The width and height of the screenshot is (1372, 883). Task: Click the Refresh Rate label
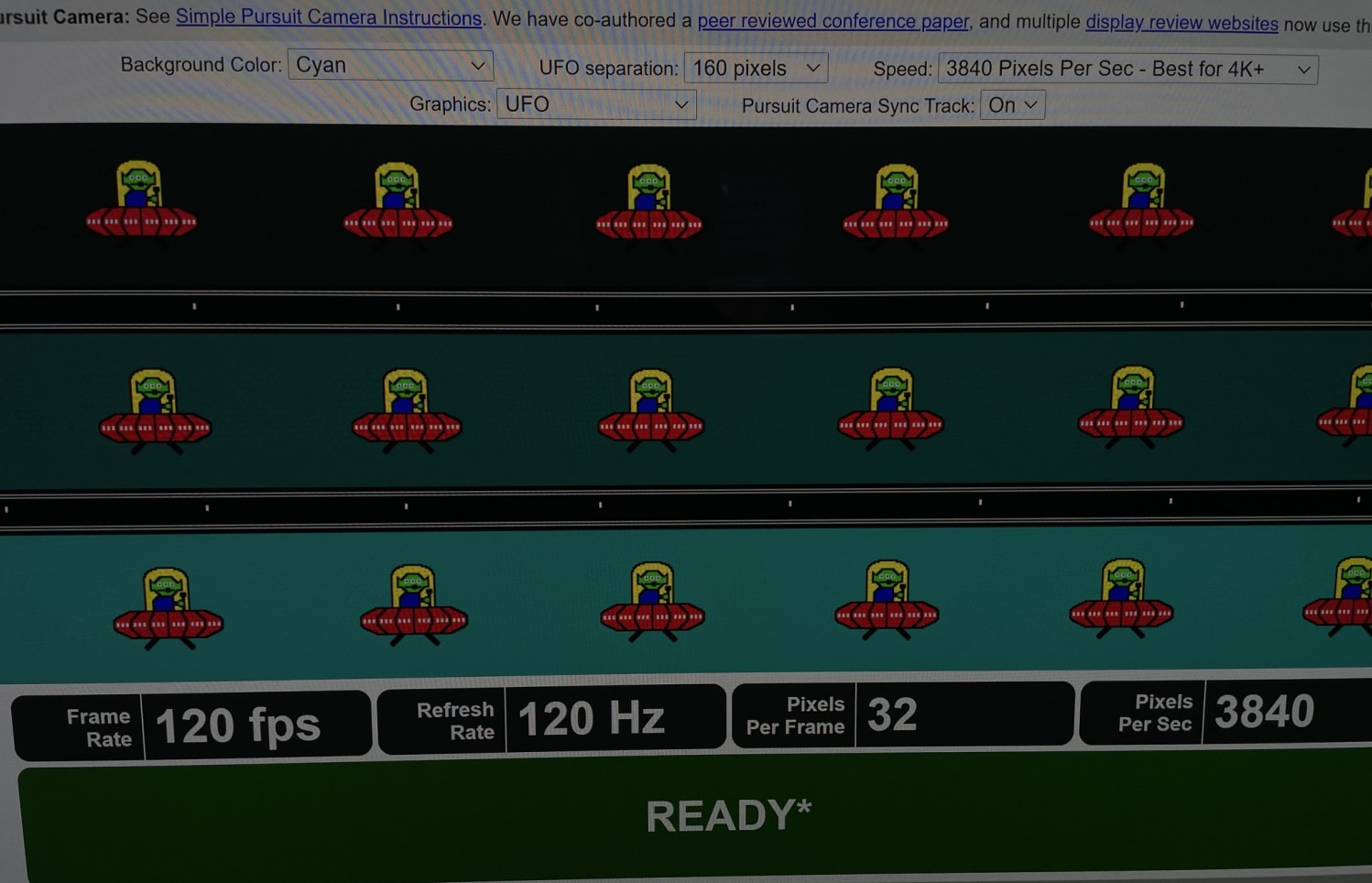point(455,721)
